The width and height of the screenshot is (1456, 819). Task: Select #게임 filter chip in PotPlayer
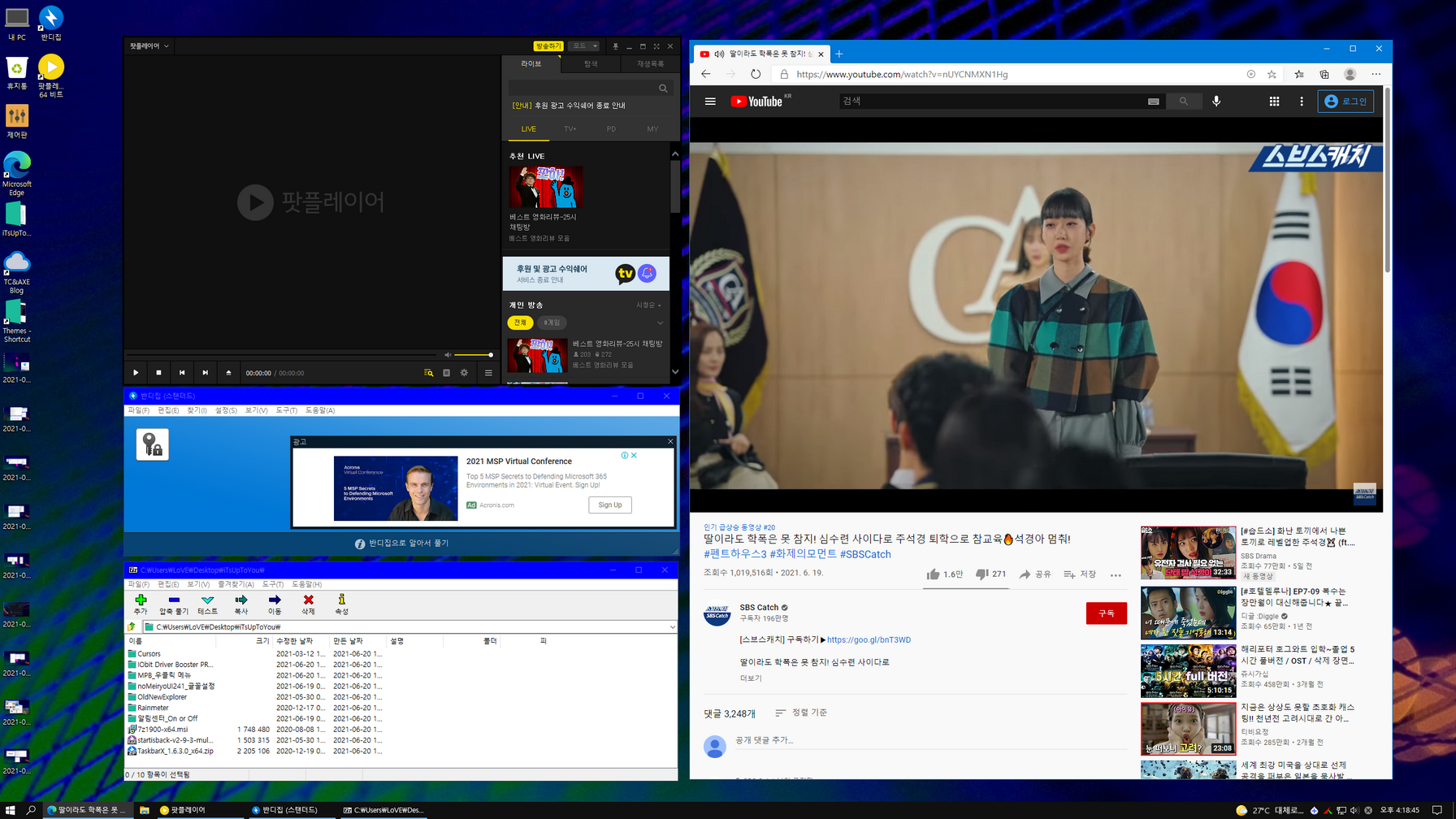[552, 323]
